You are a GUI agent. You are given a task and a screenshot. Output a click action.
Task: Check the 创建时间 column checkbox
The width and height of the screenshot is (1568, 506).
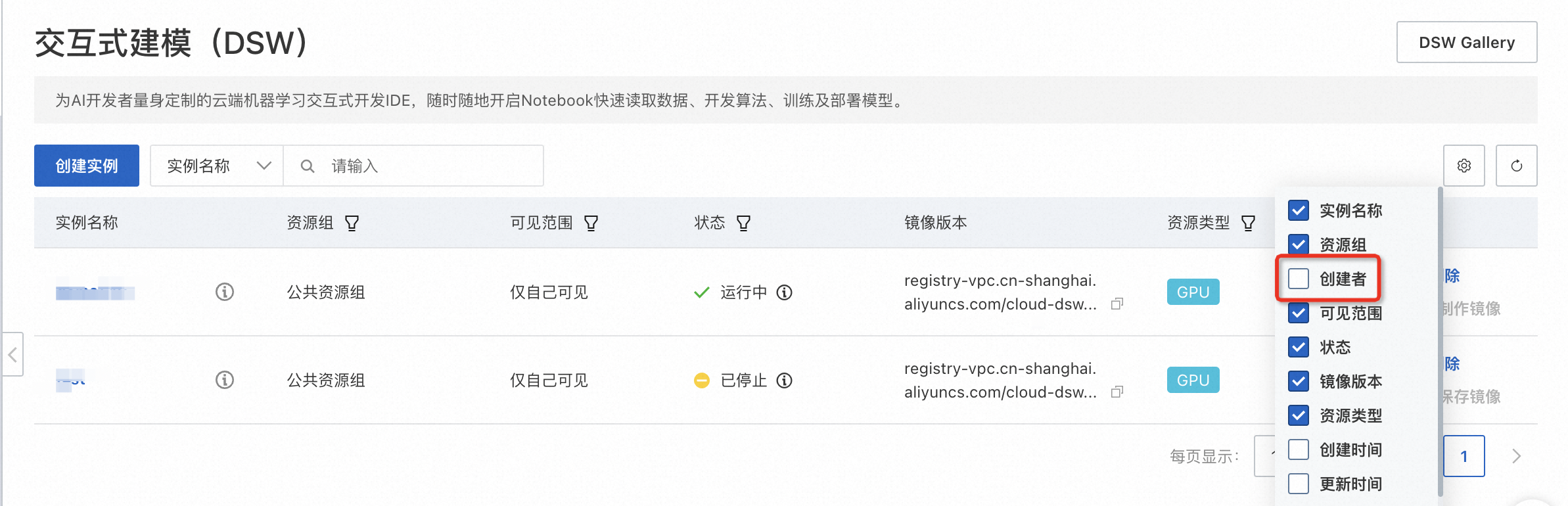pos(1299,449)
